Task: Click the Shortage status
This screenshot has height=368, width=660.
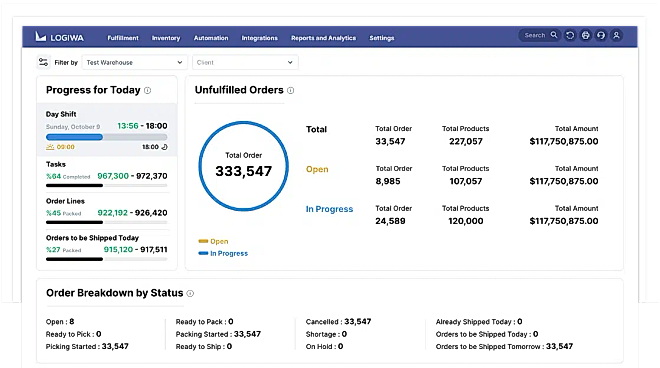Action: tap(326, 334)
